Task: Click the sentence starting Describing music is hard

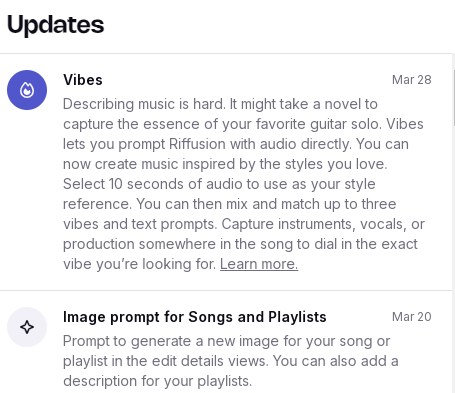Action: pos(144,104)
